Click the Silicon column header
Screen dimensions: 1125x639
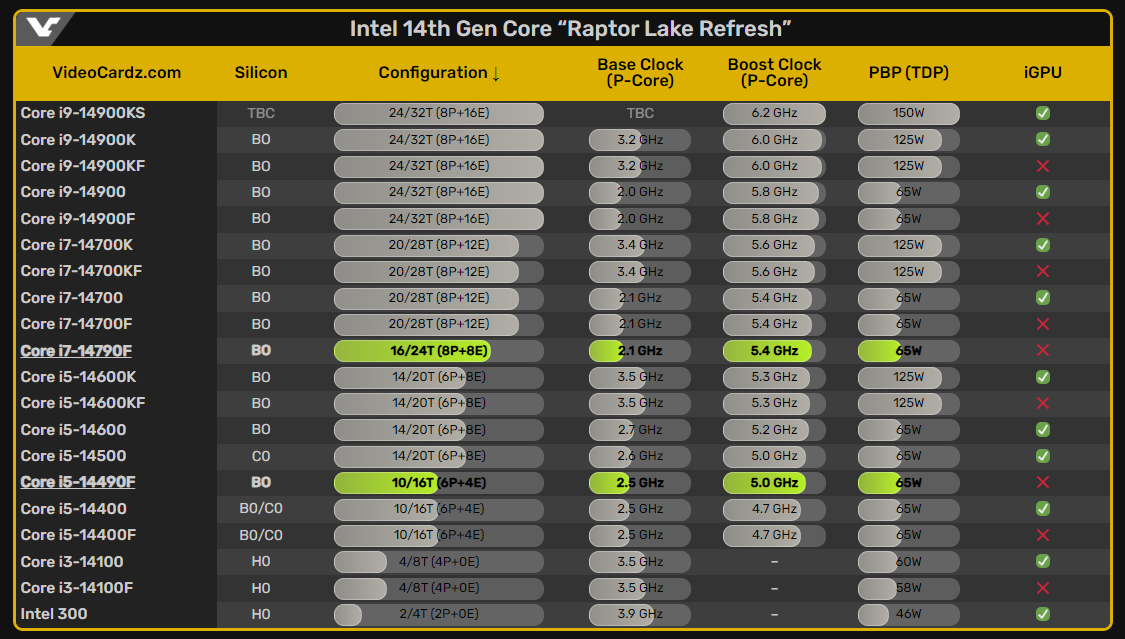point(261,72)
